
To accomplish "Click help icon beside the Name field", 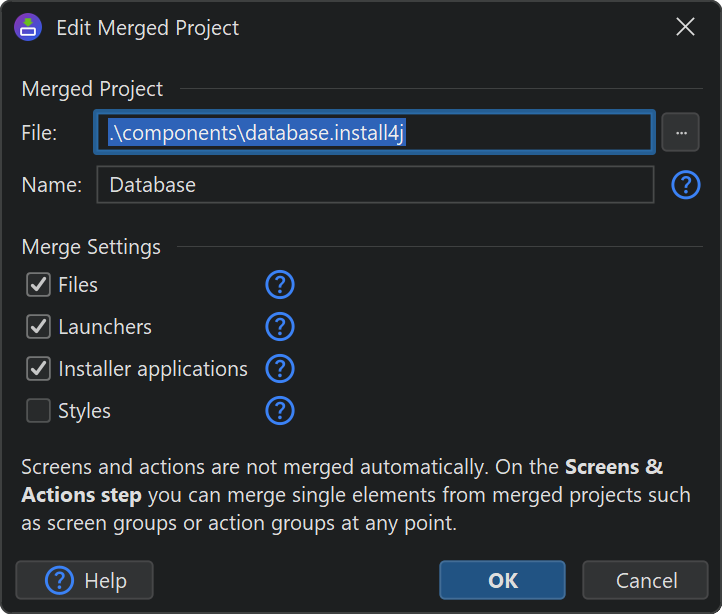I will pyautogui.click(x=685, y=185).
